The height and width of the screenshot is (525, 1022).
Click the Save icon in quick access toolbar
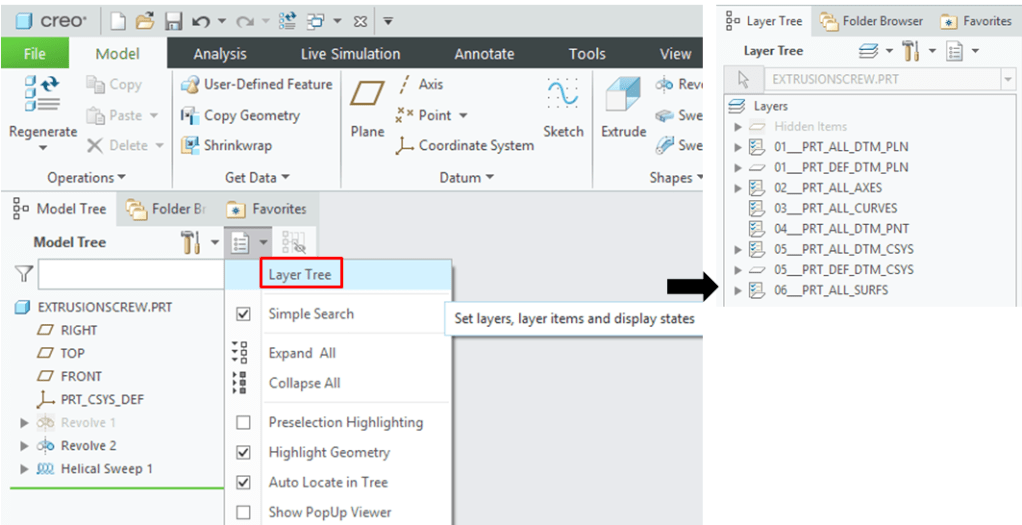[x=173, y=21]
